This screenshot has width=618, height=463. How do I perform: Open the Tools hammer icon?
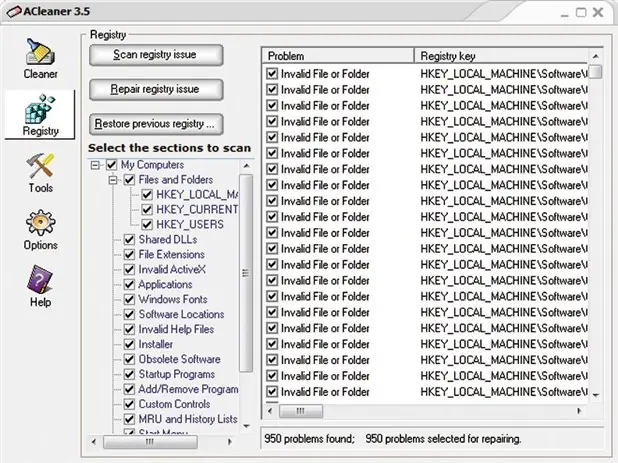click(40, 165)
